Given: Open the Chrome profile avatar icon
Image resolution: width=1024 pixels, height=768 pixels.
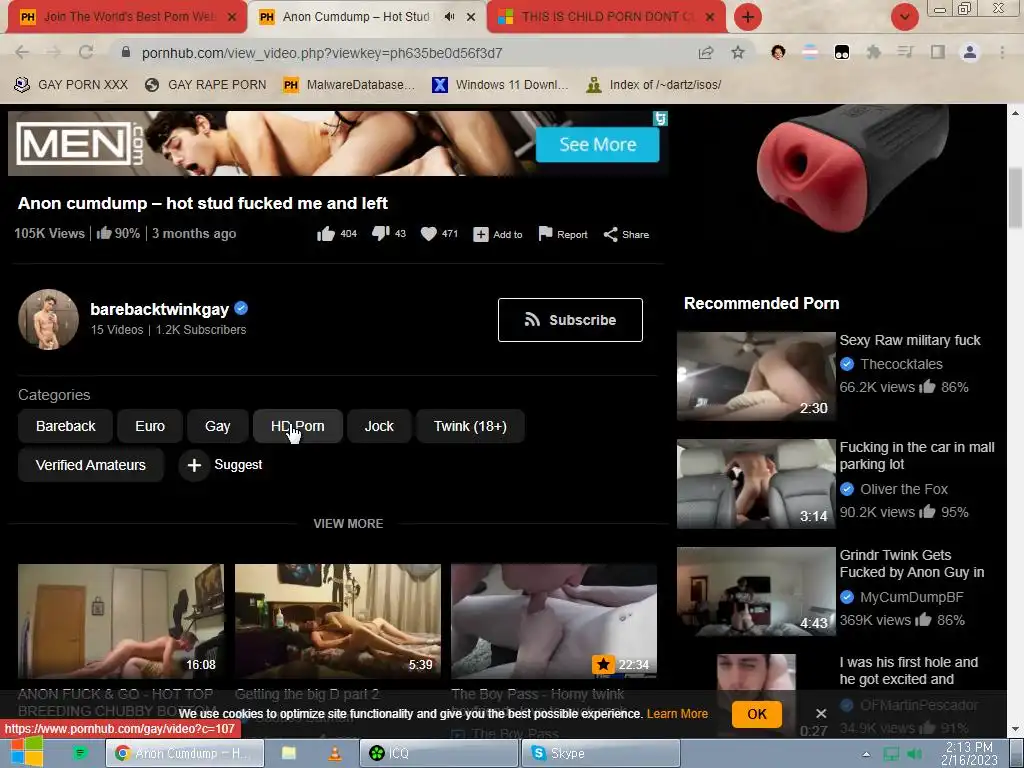Looking at the screenshot, I should click(970, 52).
